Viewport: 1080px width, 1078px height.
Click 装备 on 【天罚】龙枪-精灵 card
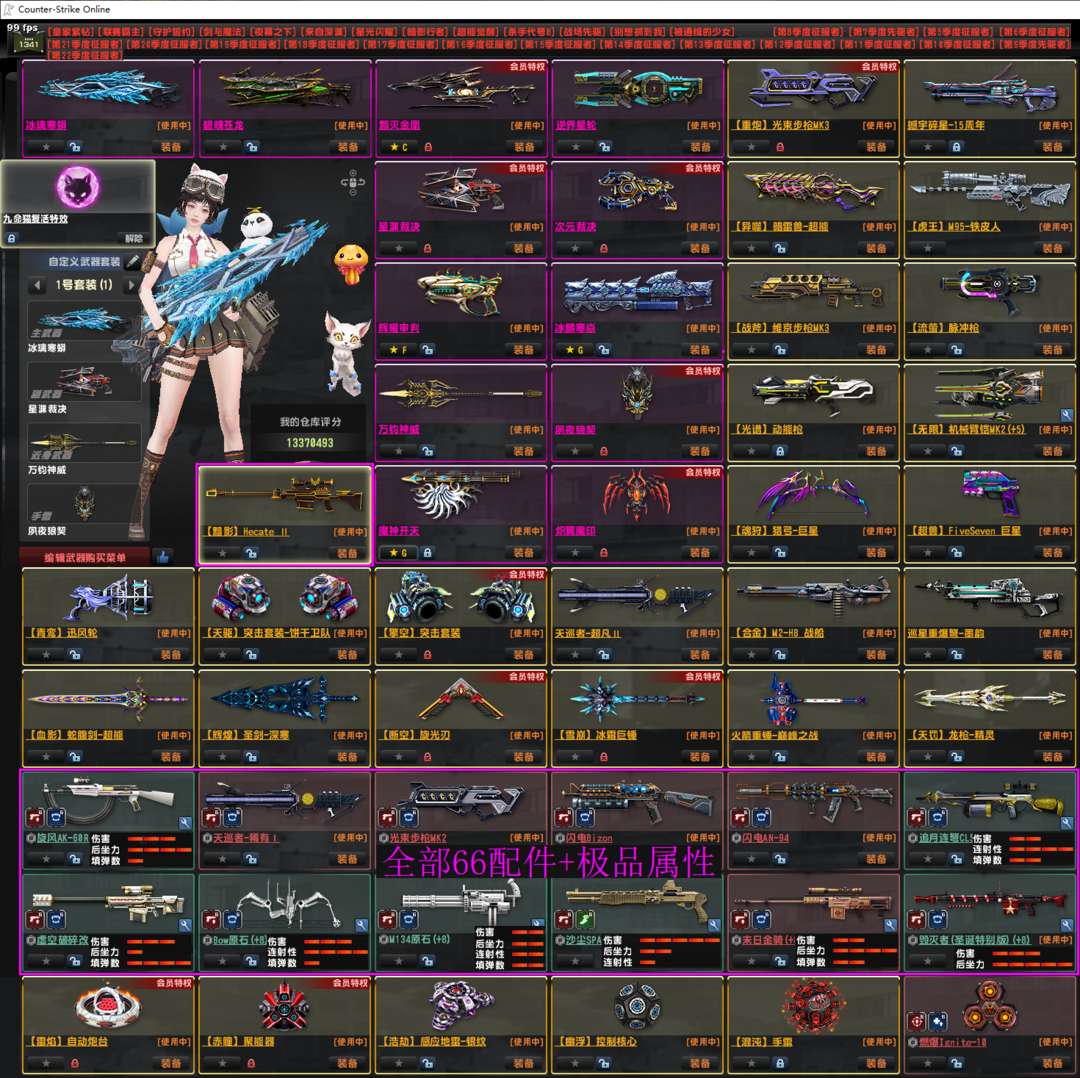[x=1052, y=756]
